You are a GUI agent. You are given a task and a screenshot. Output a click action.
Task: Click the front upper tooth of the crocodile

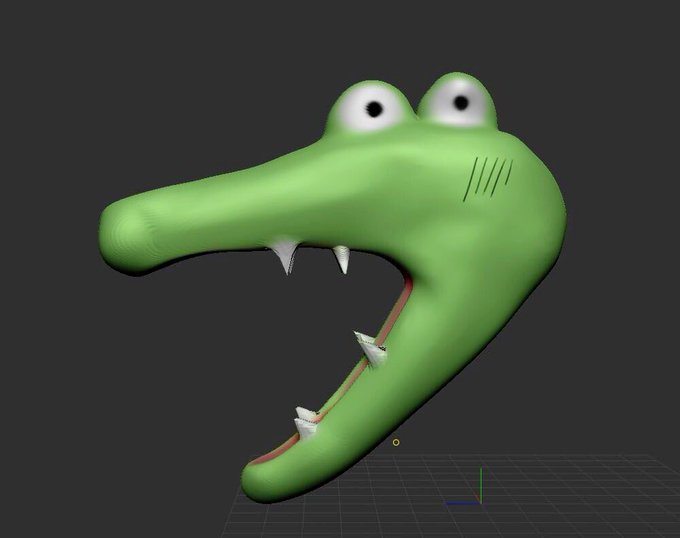pyautogui.click(x=284, y=256)
